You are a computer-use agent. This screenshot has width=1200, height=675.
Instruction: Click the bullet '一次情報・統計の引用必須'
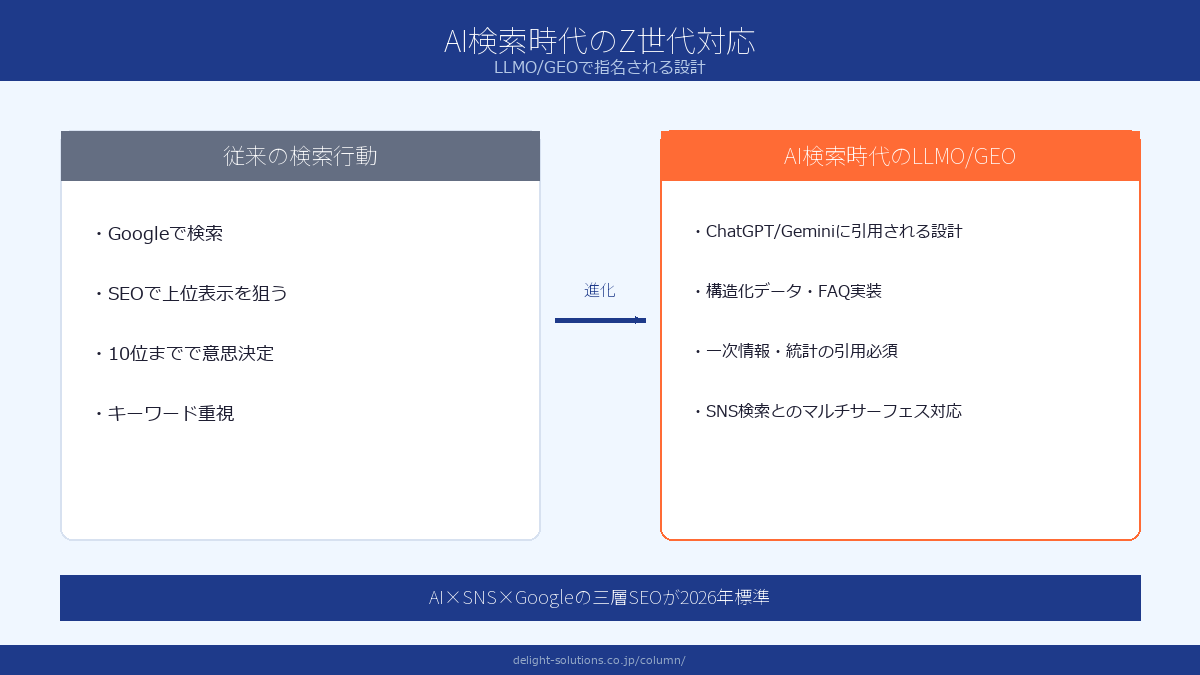click(x=795, y=352)
